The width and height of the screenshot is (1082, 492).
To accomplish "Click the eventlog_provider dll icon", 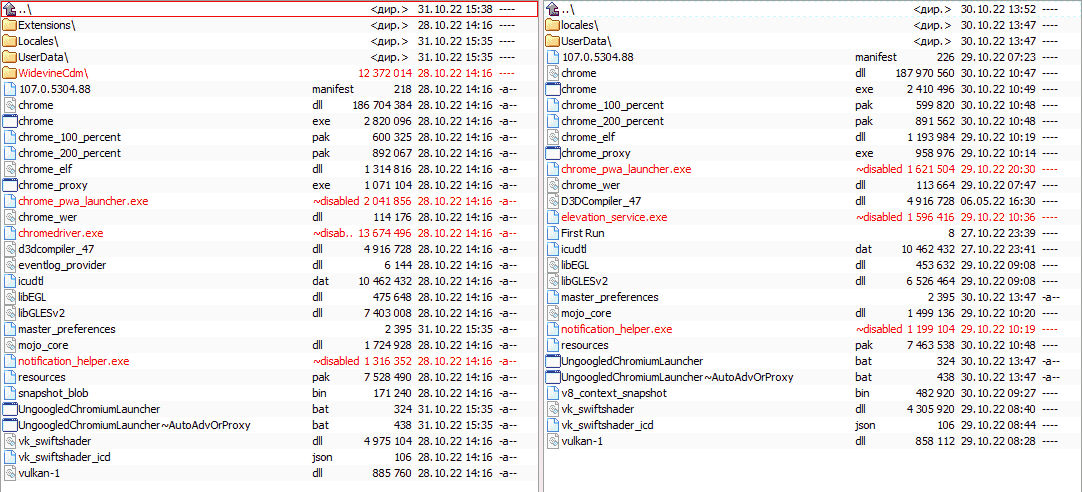I will click(10, 265).
